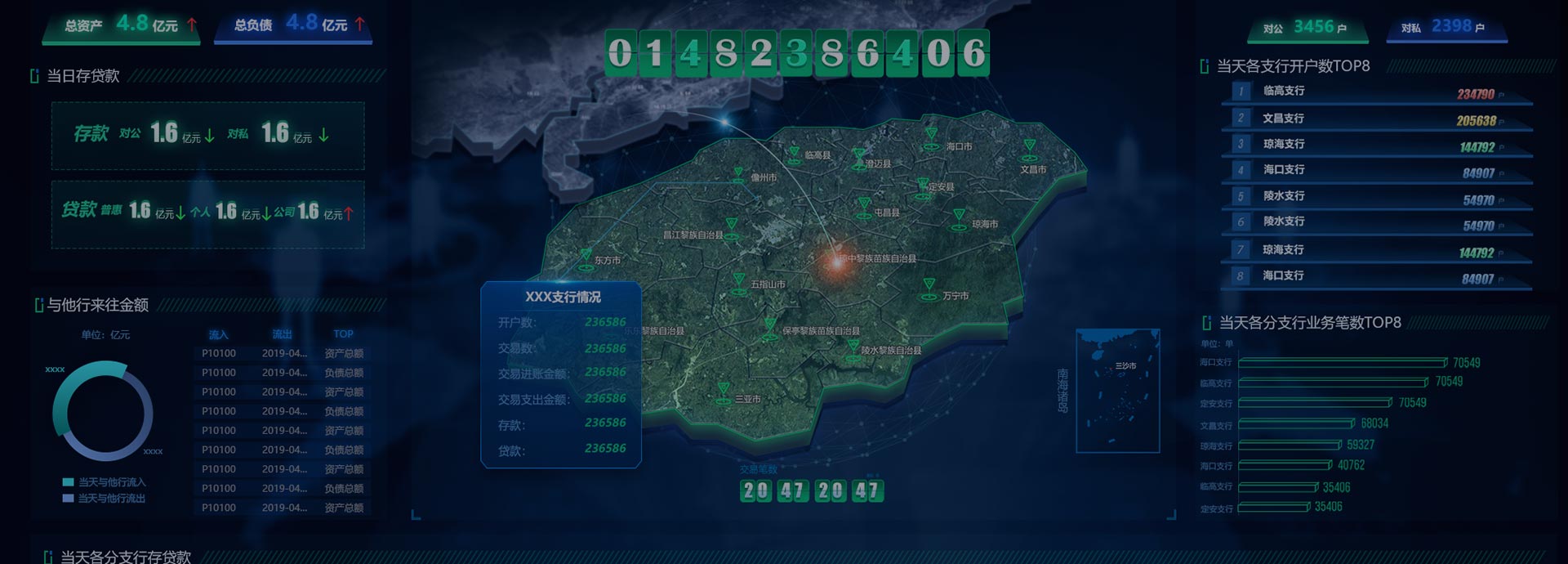
Task: Click the Qionghai (琼海市) map marker
Action: [959, 219]
